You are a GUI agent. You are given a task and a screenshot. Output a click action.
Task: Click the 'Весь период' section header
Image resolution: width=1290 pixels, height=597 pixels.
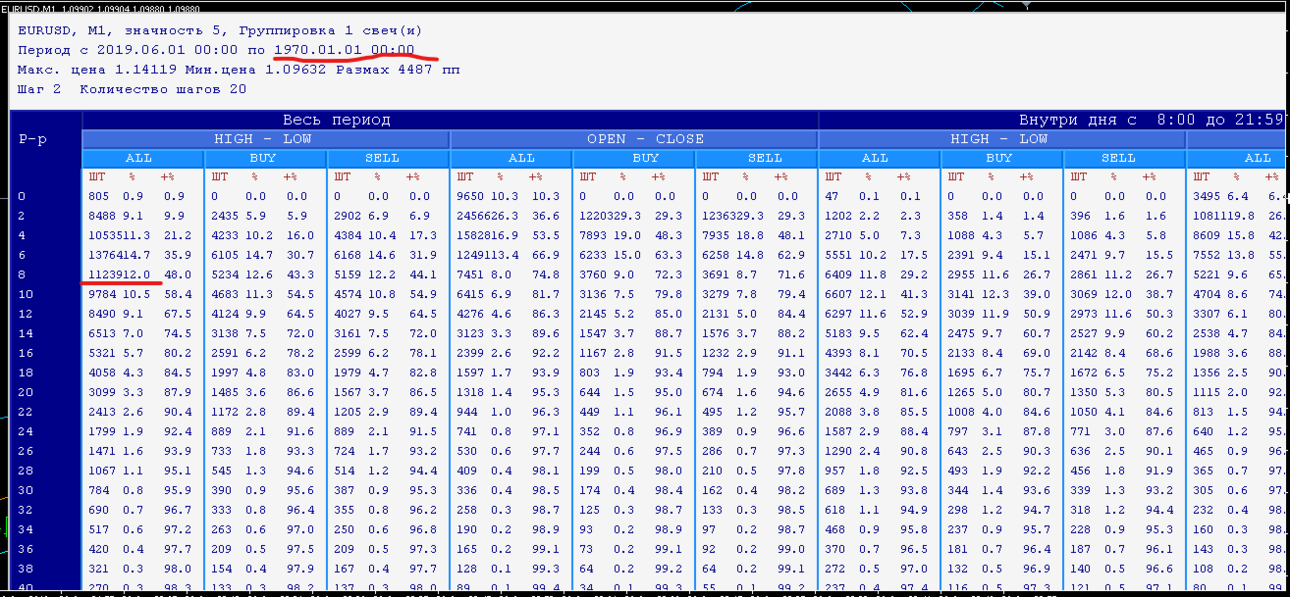tap(336, 120)
